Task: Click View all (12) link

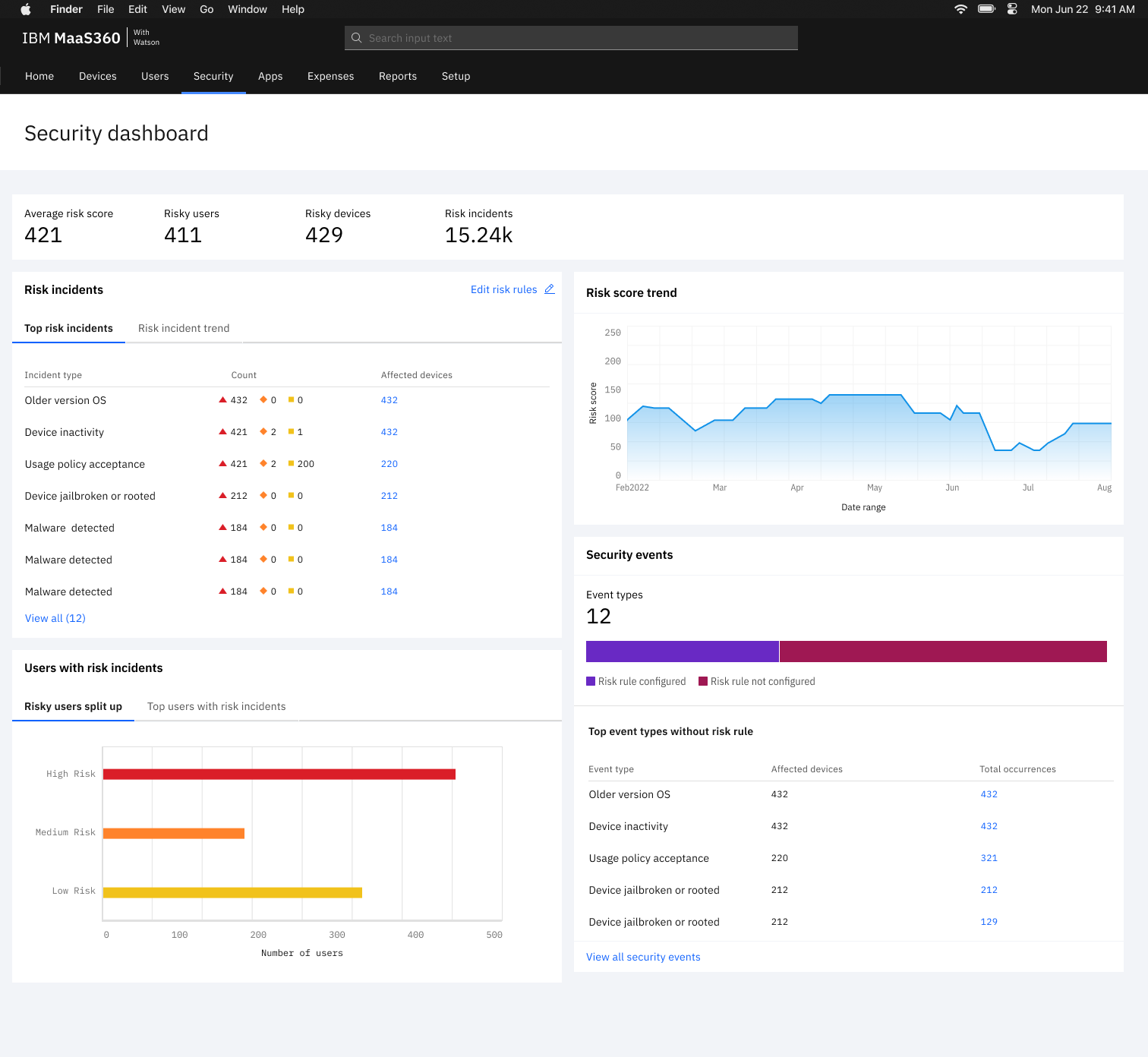Action: [x=55, y=618]
